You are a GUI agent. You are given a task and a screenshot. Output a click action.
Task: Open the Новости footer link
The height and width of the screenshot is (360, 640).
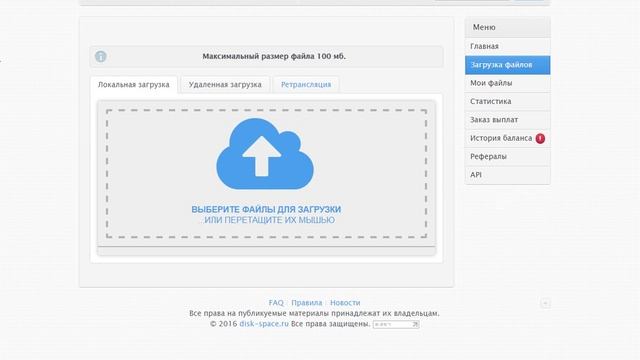(345, 303)
